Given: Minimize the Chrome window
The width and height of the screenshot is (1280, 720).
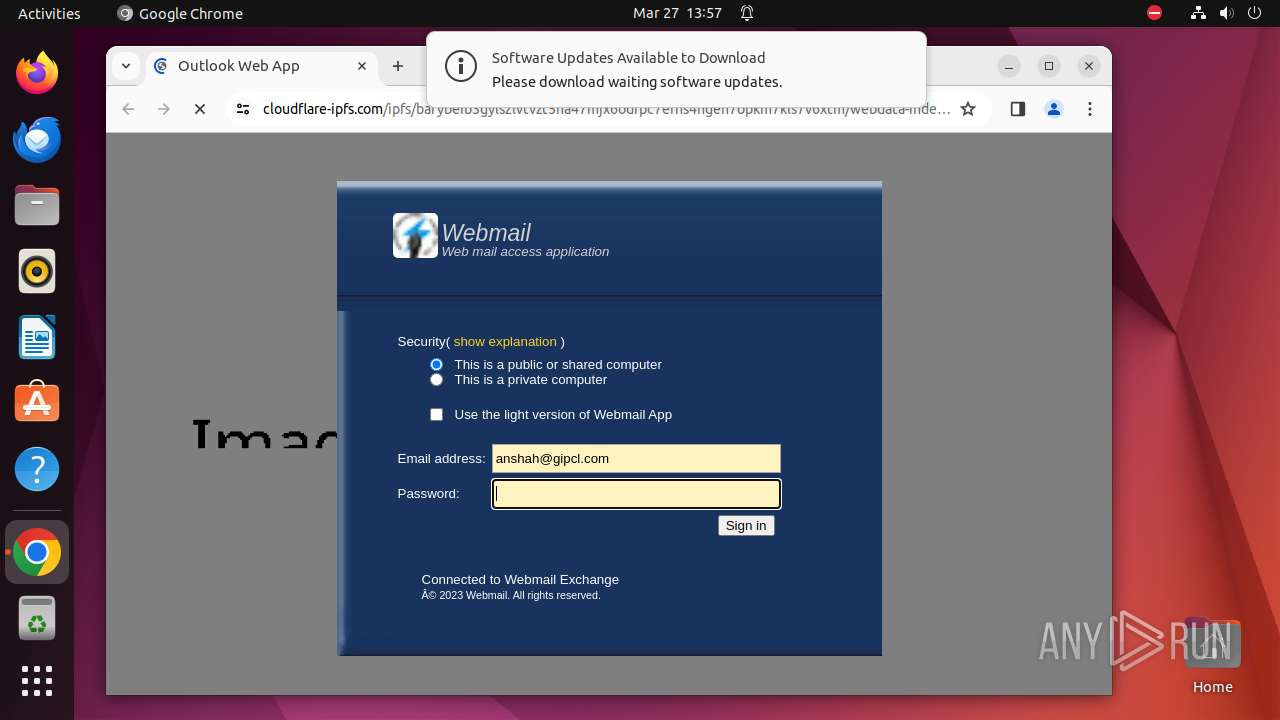Looking at the screenshot, I should [1009, 66].
